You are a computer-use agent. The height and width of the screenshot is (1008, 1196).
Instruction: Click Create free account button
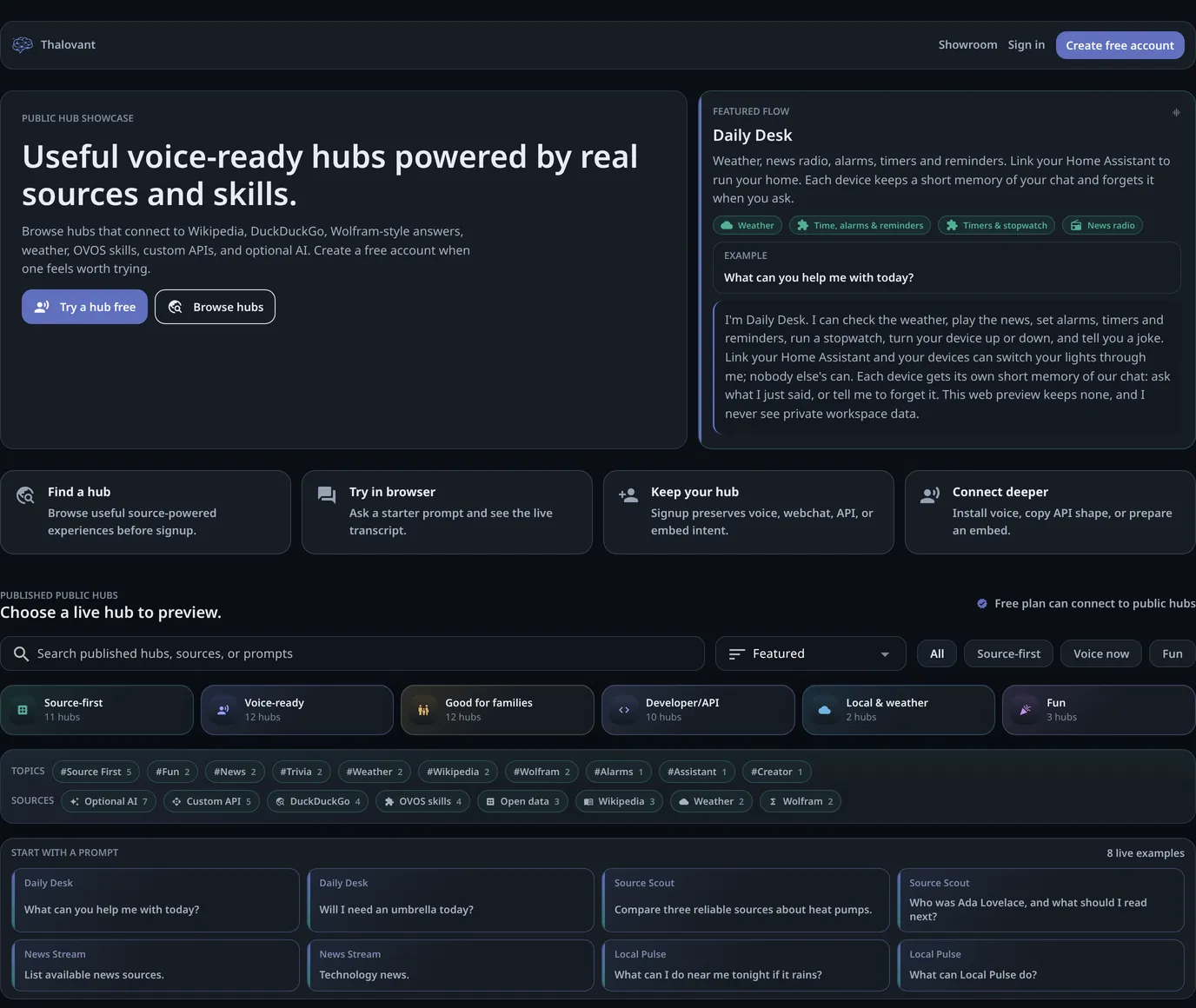[x=1120, y=45]
